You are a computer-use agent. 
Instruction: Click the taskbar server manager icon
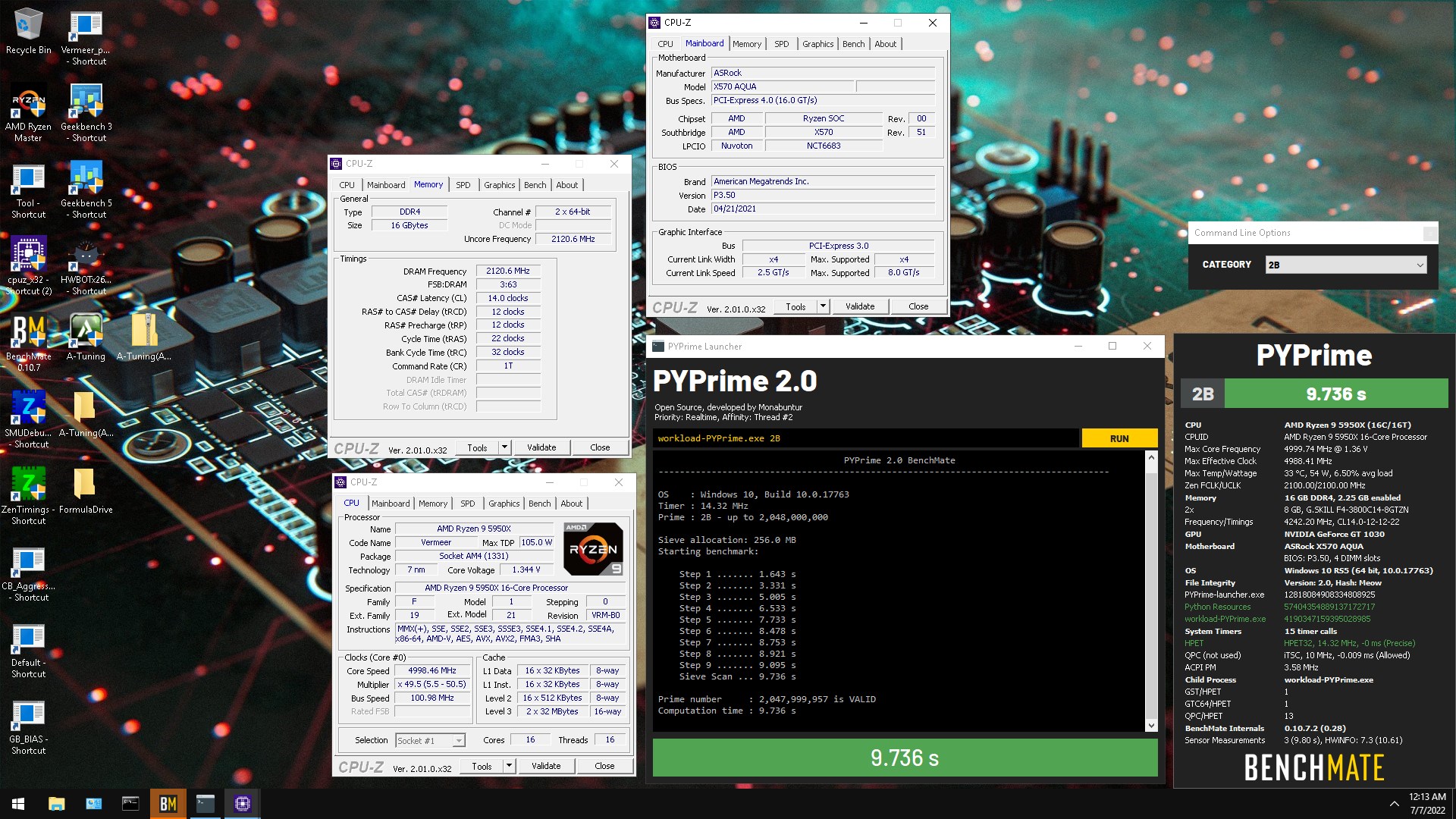(93, 804)
